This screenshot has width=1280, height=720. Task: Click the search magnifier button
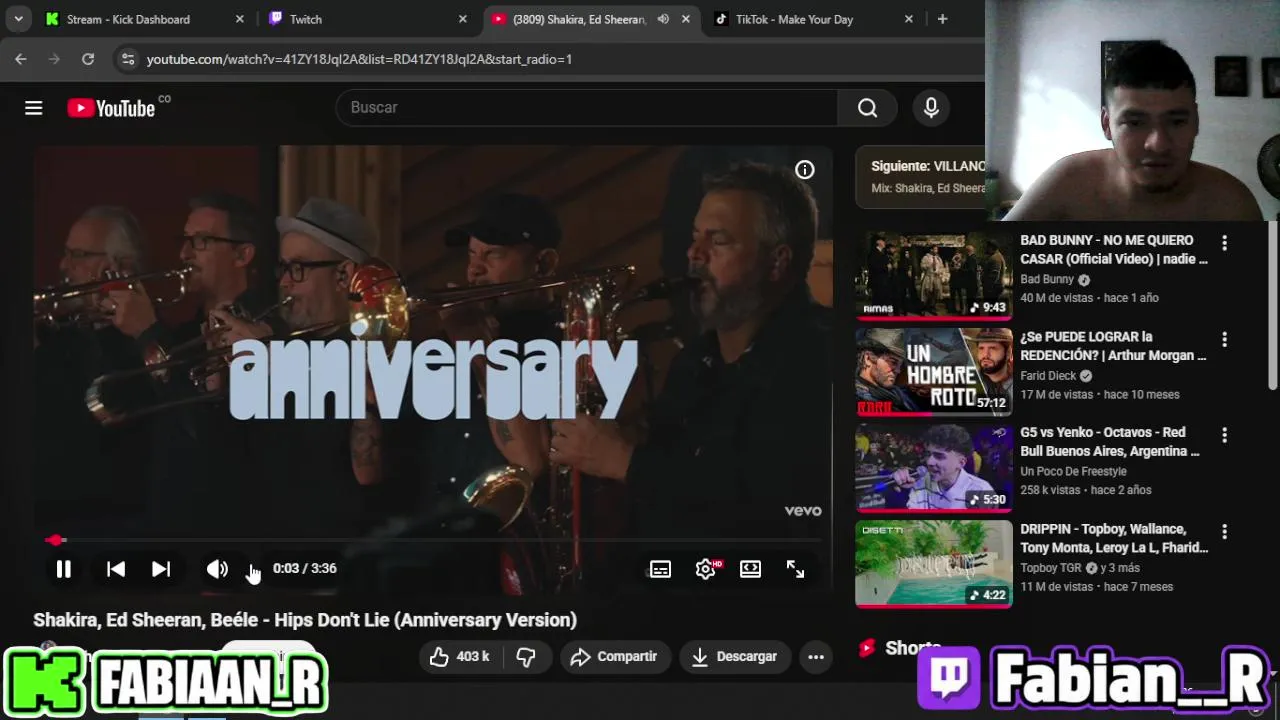click(867, 108)
